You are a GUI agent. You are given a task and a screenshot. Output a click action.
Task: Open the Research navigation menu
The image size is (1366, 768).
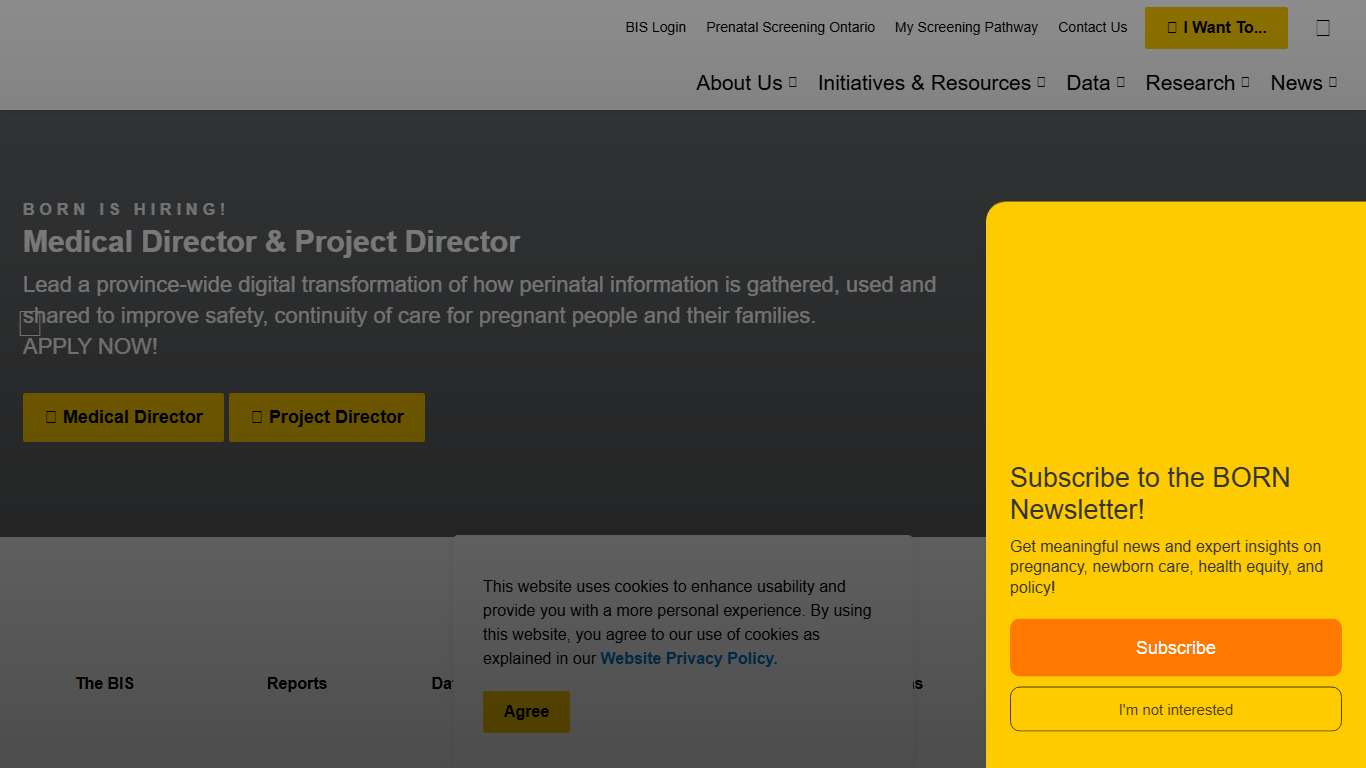pos(1197,83)
